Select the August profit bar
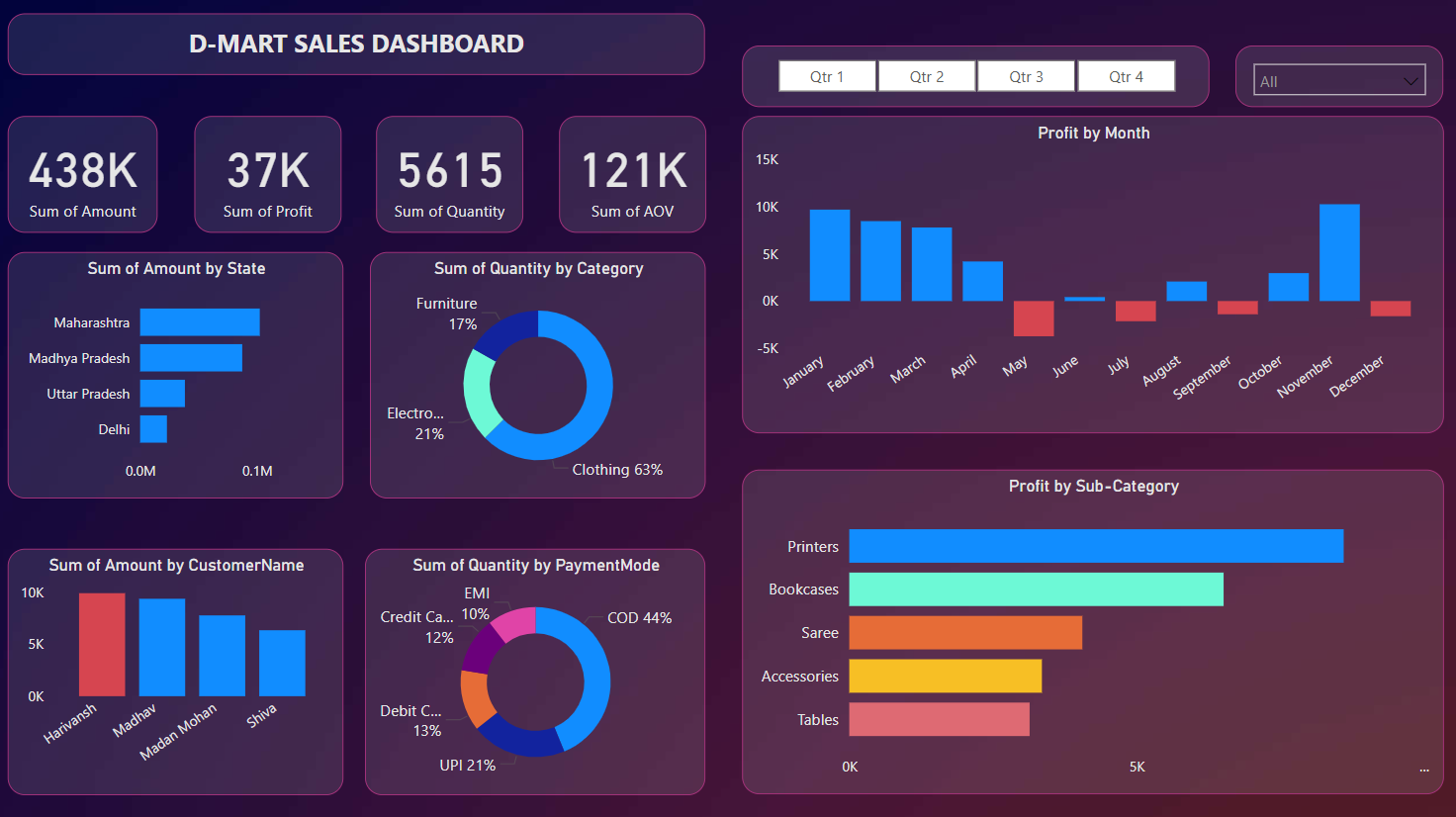Viewport: 1456px width, 817px height. pyautogui.click(x=1187, y=292)
